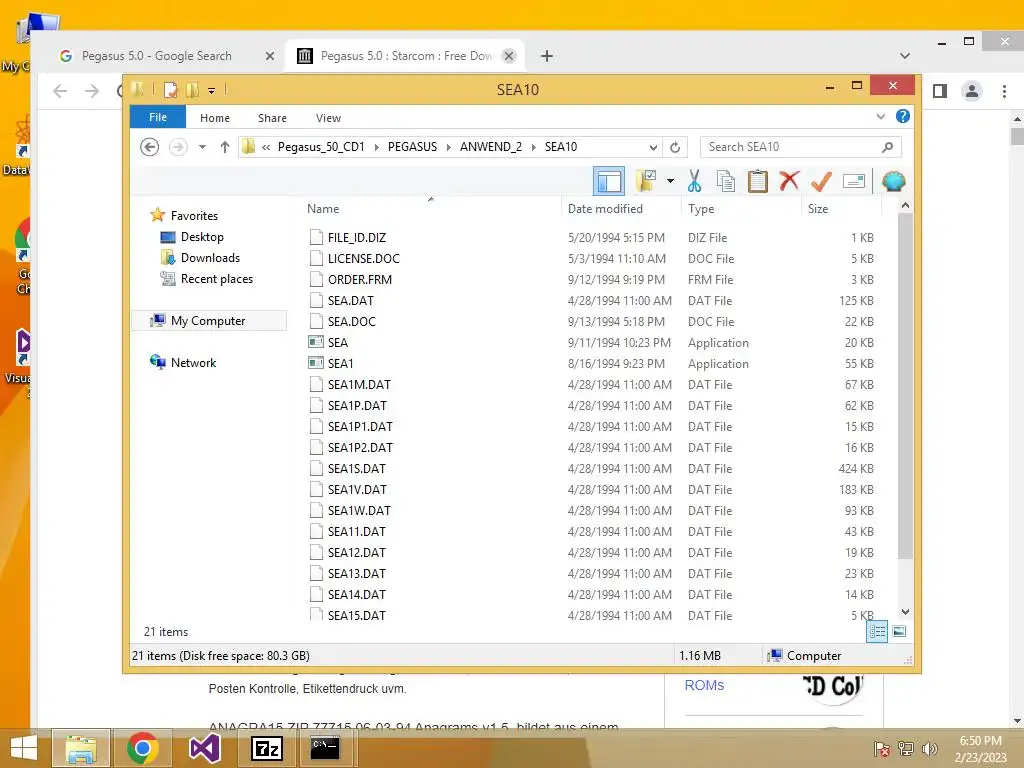Go back in Explorer navigation
Viewport: 1024px width, 768px height.
click(x=150, y=147)
